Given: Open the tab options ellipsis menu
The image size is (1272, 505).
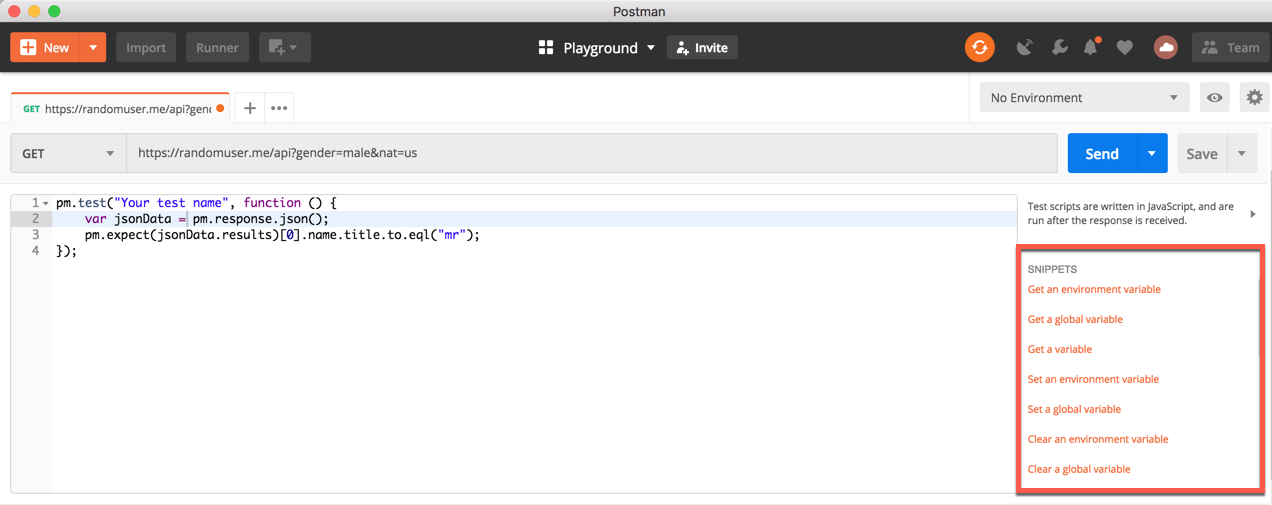Looking at the screenshot, I should click(279, 108).
